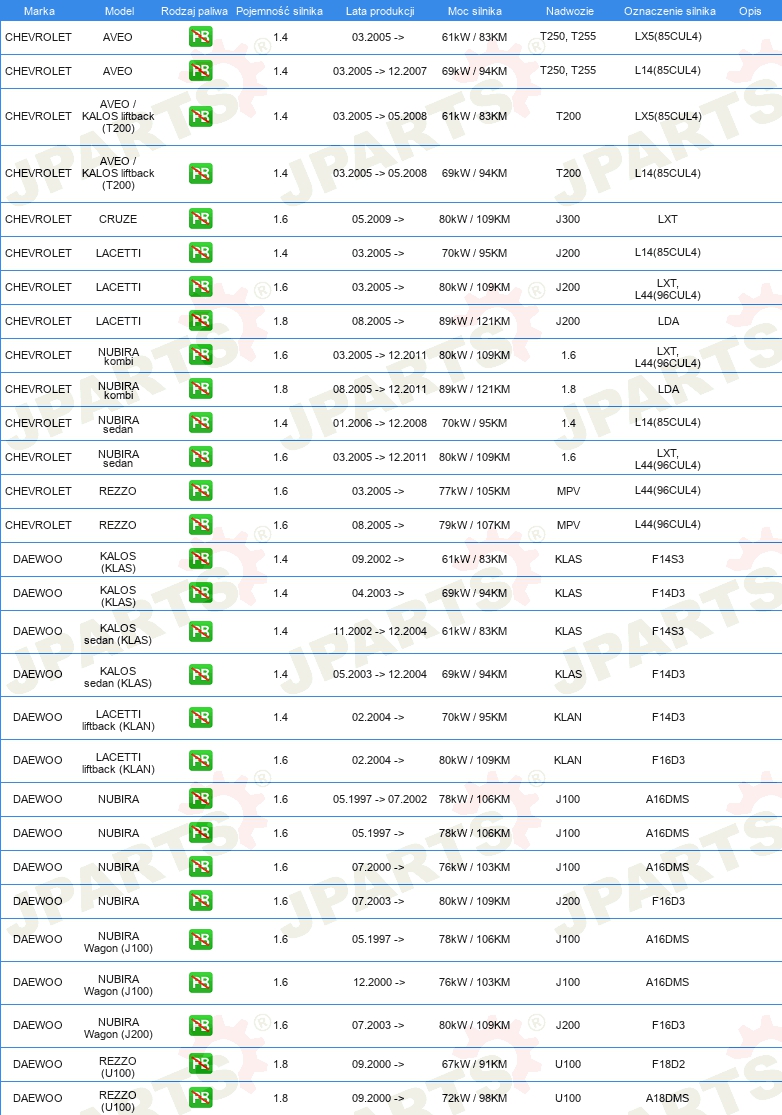
Task: Click fuel icon in Daewoo Rezzo (U100) A18DMS row
Action: (x=200, y=1099)
